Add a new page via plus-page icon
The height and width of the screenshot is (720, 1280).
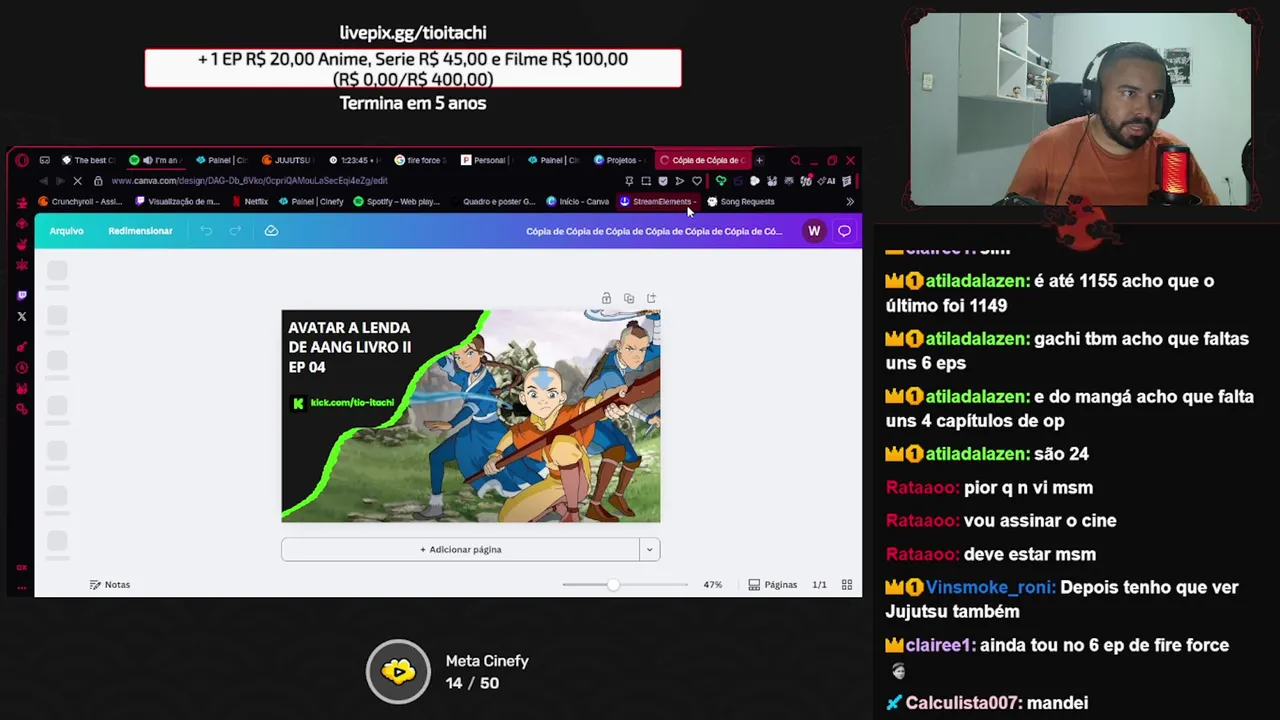(651, 298)
